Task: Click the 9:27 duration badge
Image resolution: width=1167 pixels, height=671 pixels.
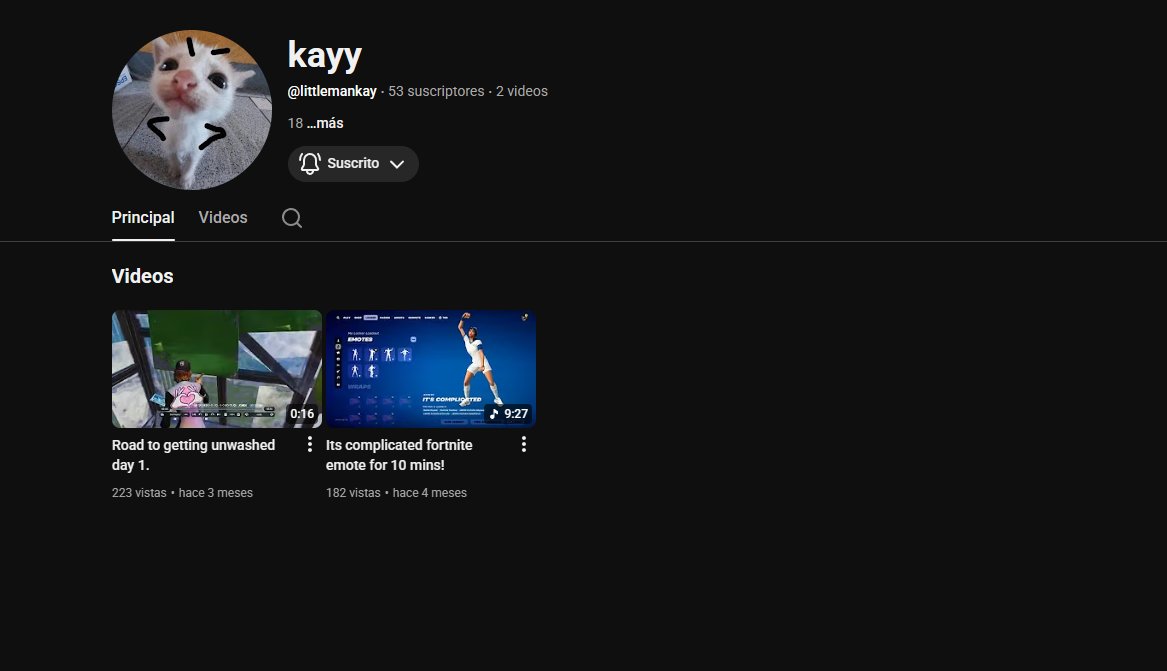Action: 508,414
